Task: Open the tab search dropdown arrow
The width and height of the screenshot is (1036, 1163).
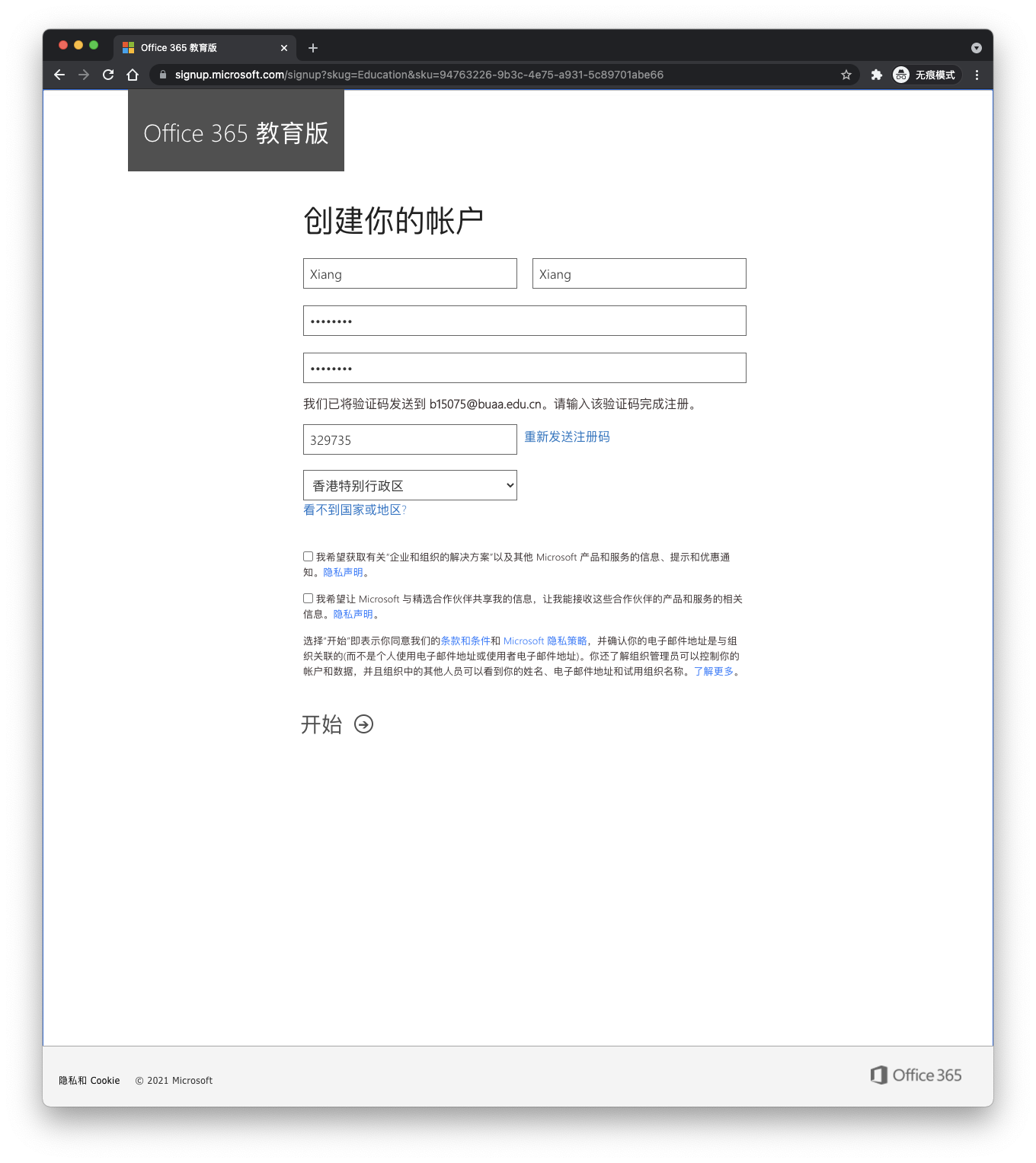Action: (x=976, y=48)
